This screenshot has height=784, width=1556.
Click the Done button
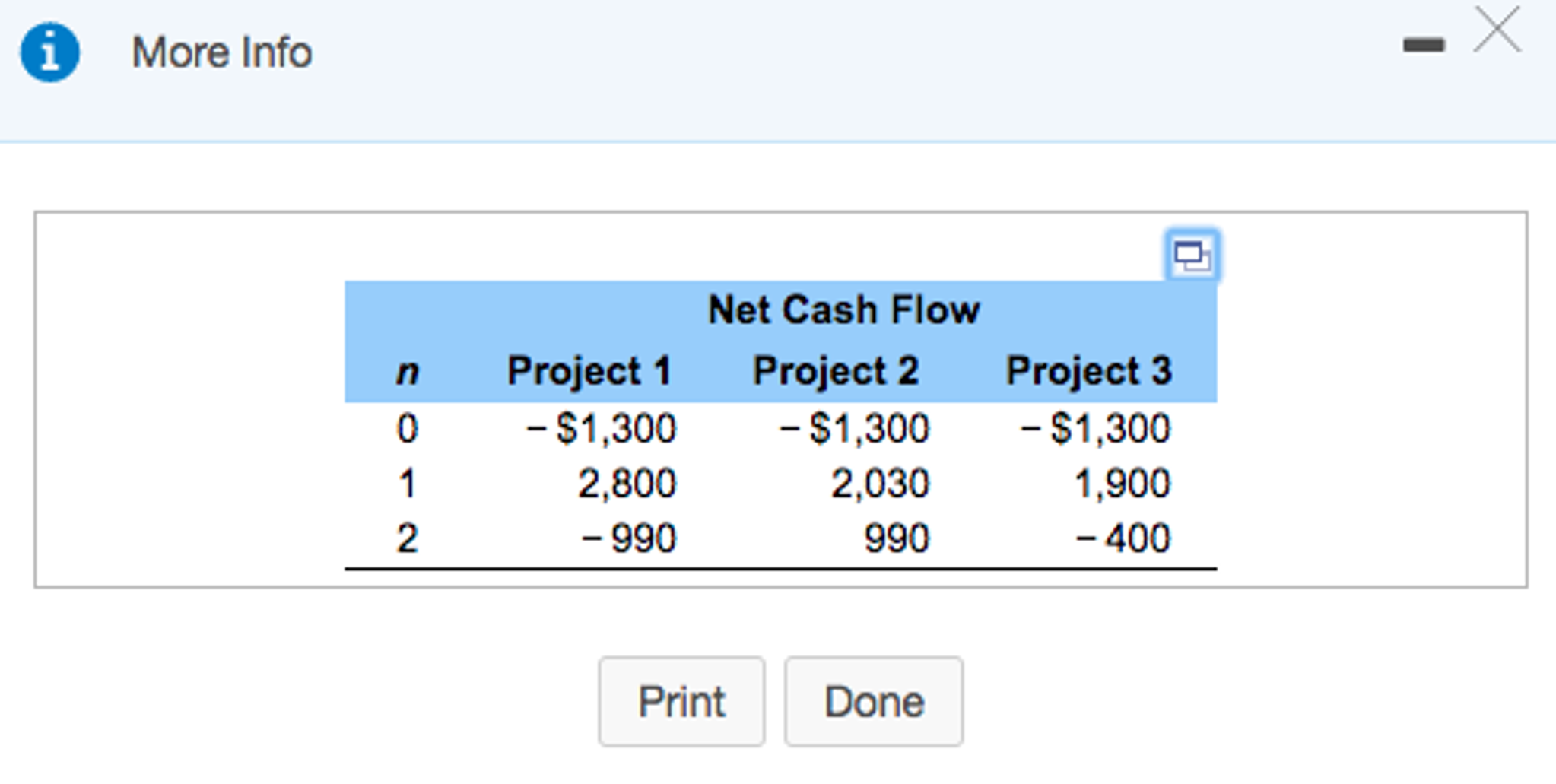[x=873, y=701]
